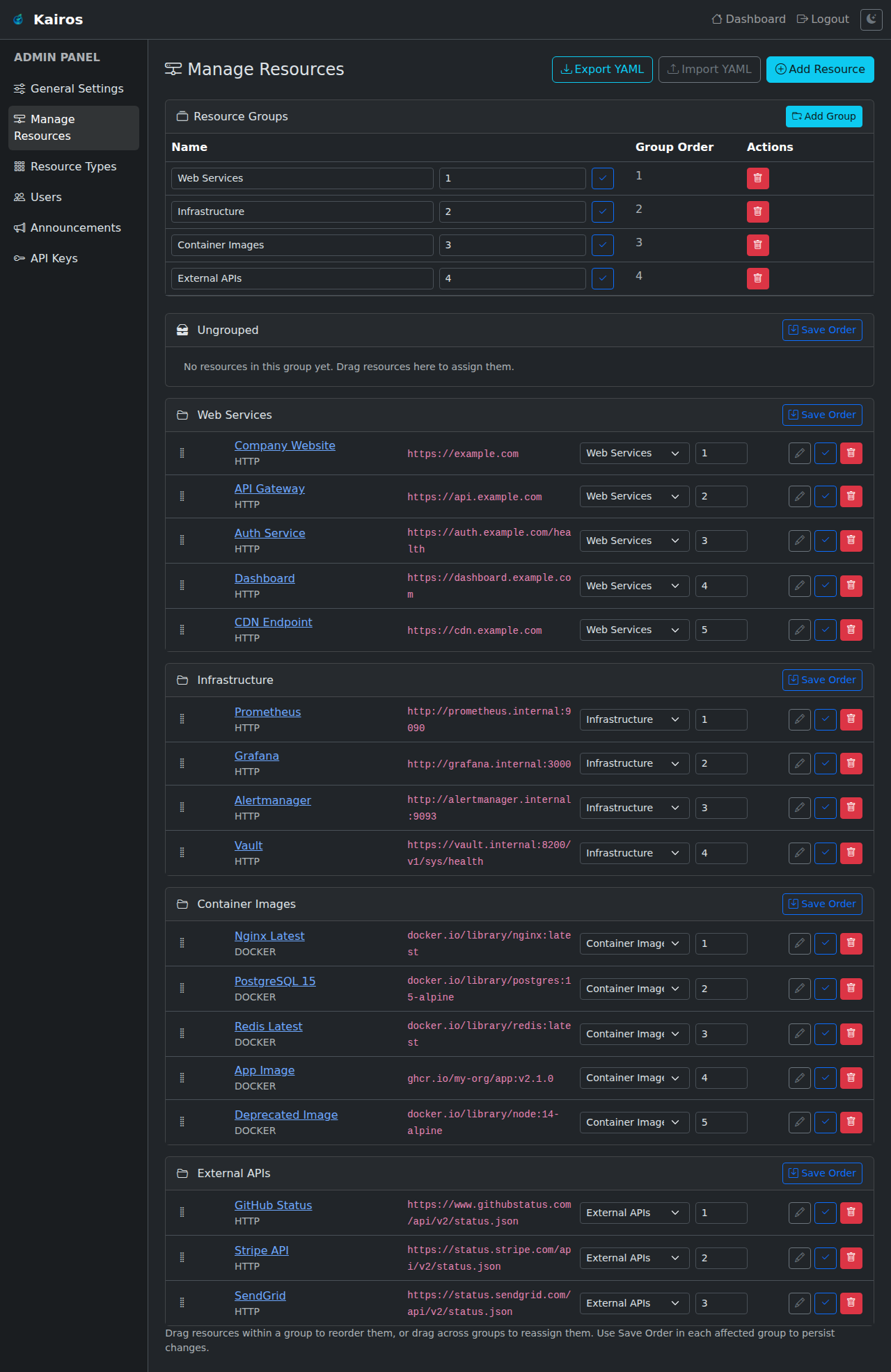Image resolution: width=891 pixels, height=1372 pixels.
Task: Edit the Company Website resource
Action: tap(799, 454)
